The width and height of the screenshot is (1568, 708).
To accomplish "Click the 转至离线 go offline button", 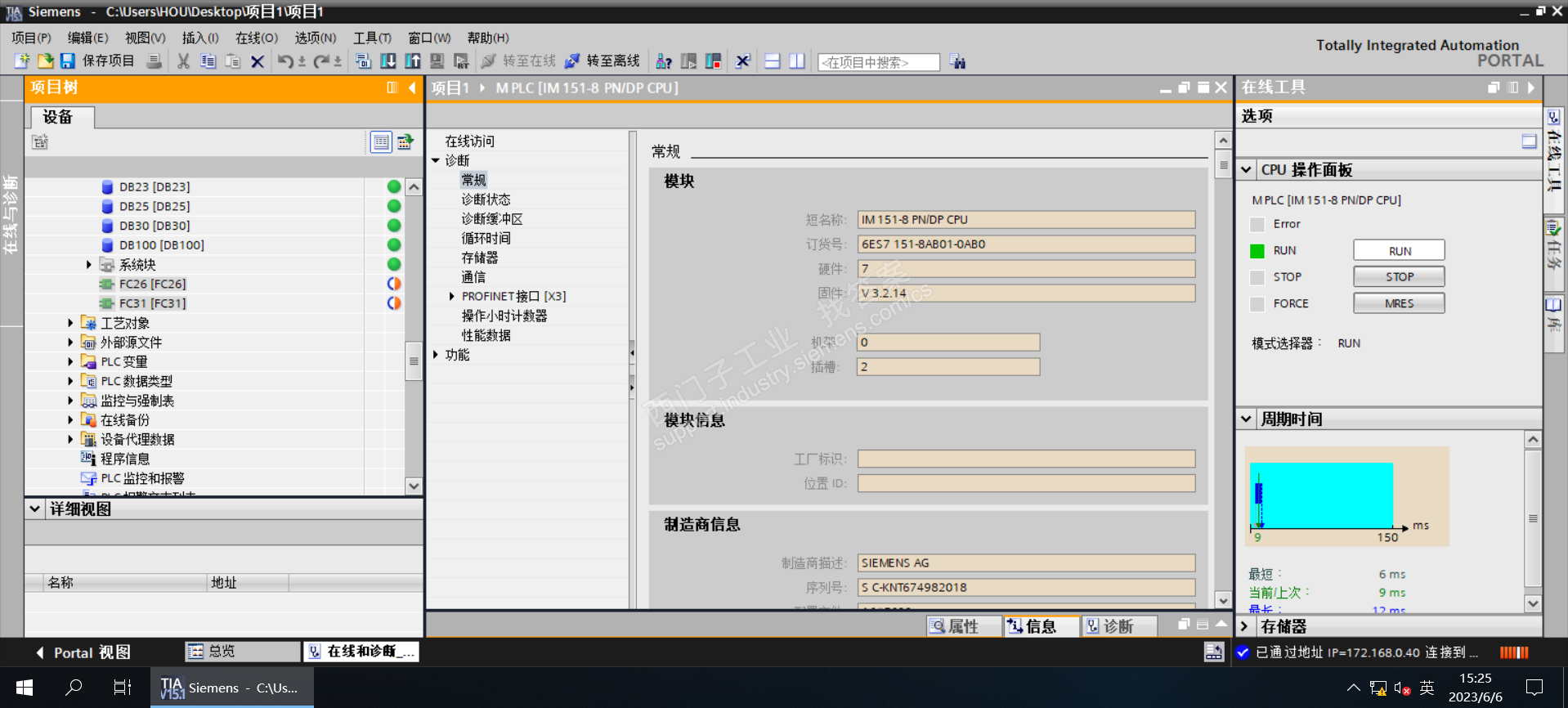I will [603, 61].
